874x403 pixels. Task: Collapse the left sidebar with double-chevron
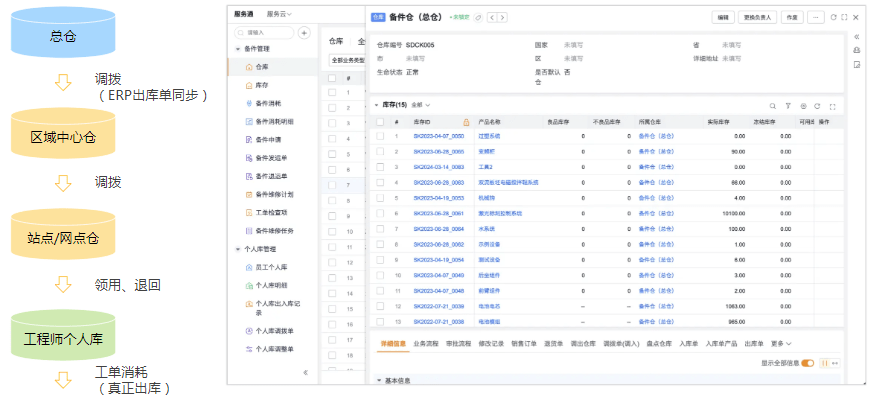coord(305,372)
